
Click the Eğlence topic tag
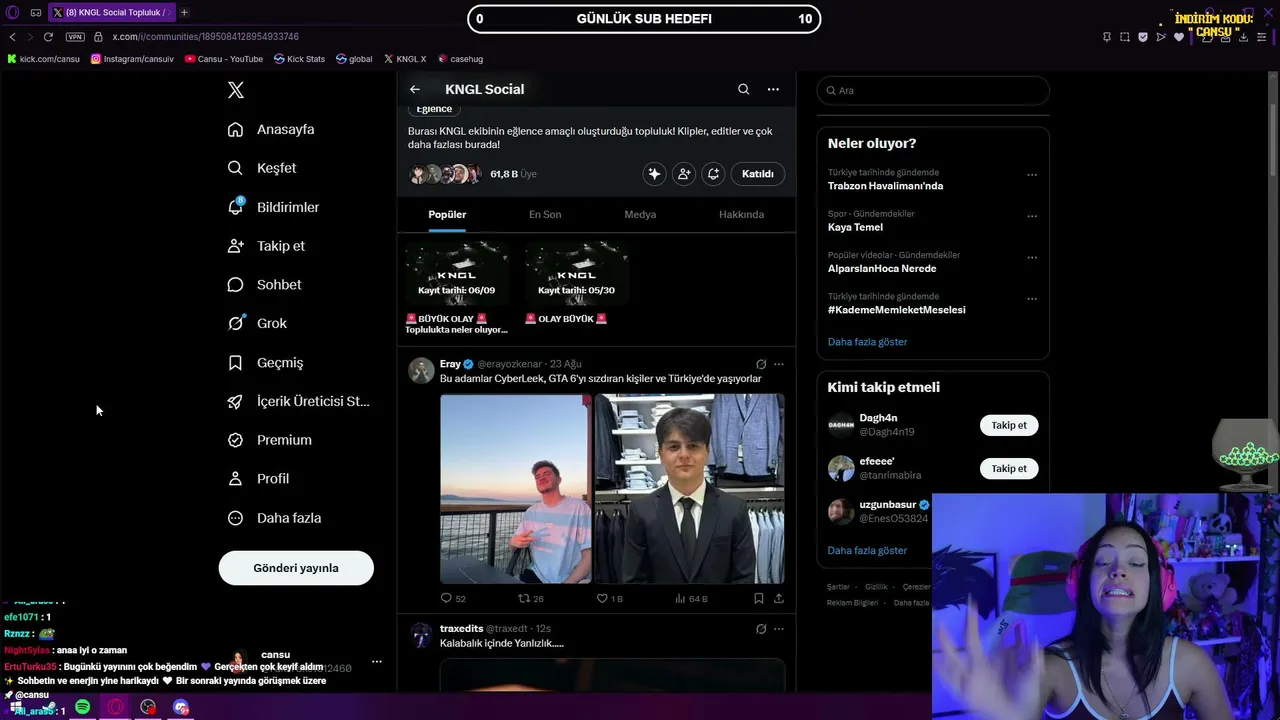click(x=434, y=109)
